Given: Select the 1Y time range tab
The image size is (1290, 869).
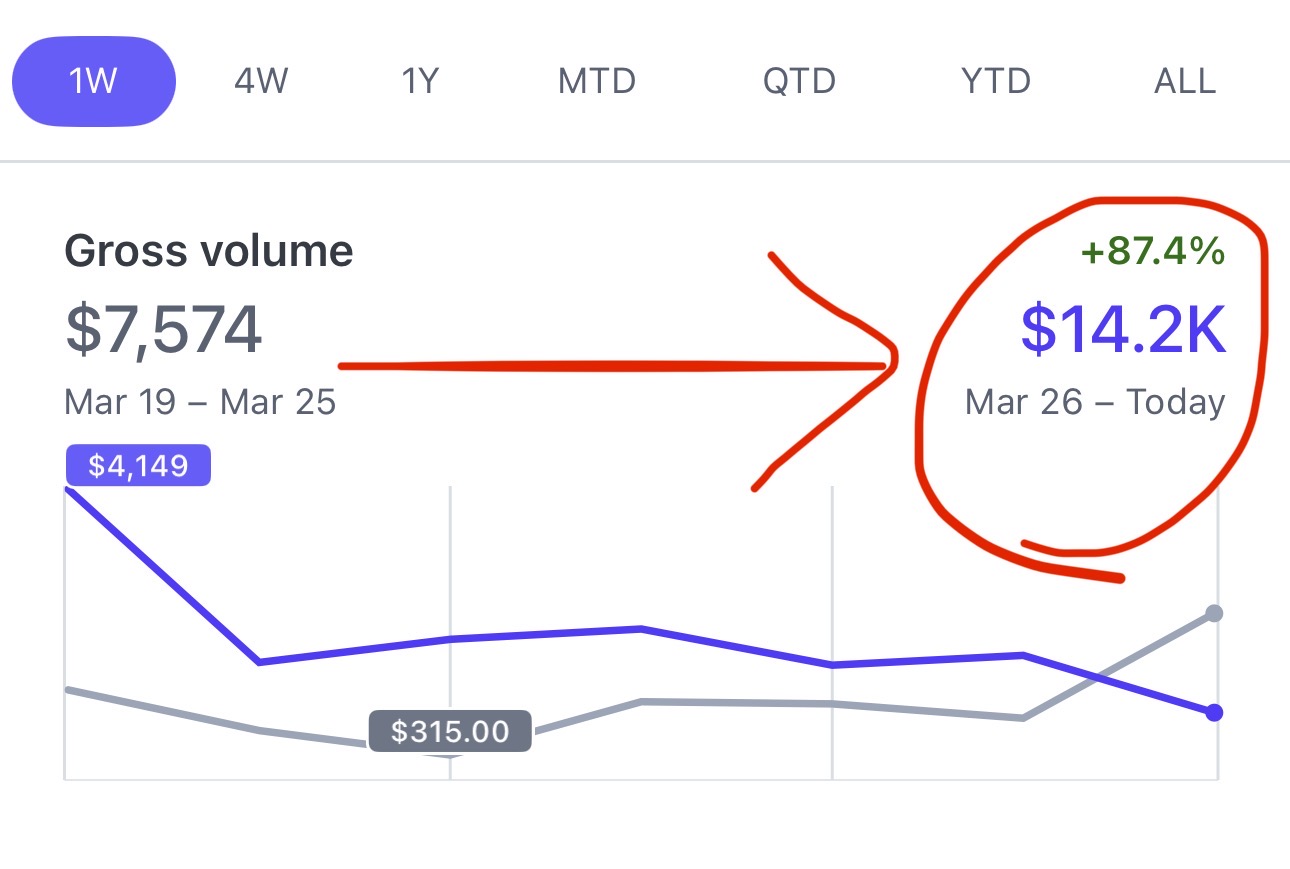Looking at the screenshot, I should pos(420,81).
